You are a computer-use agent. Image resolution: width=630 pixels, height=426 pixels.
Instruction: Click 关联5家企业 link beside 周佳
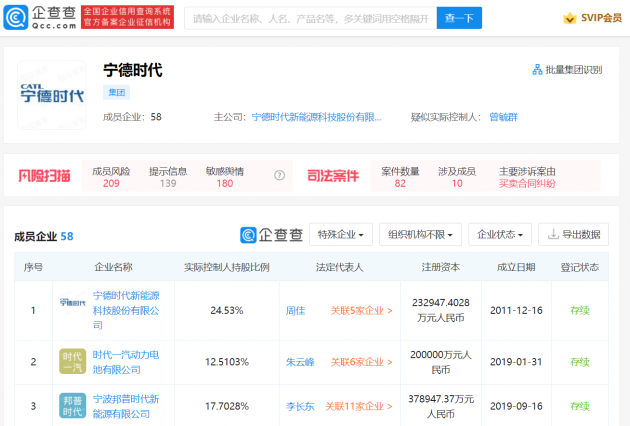(361, 310)
